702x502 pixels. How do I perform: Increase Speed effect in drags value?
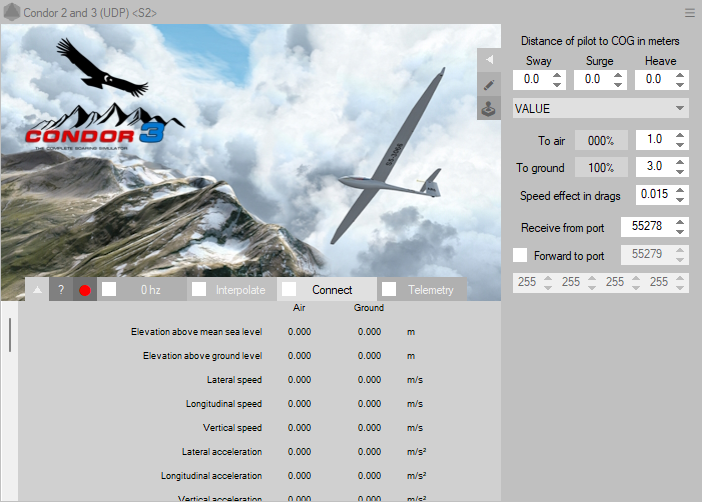click(x=680, y=190)
